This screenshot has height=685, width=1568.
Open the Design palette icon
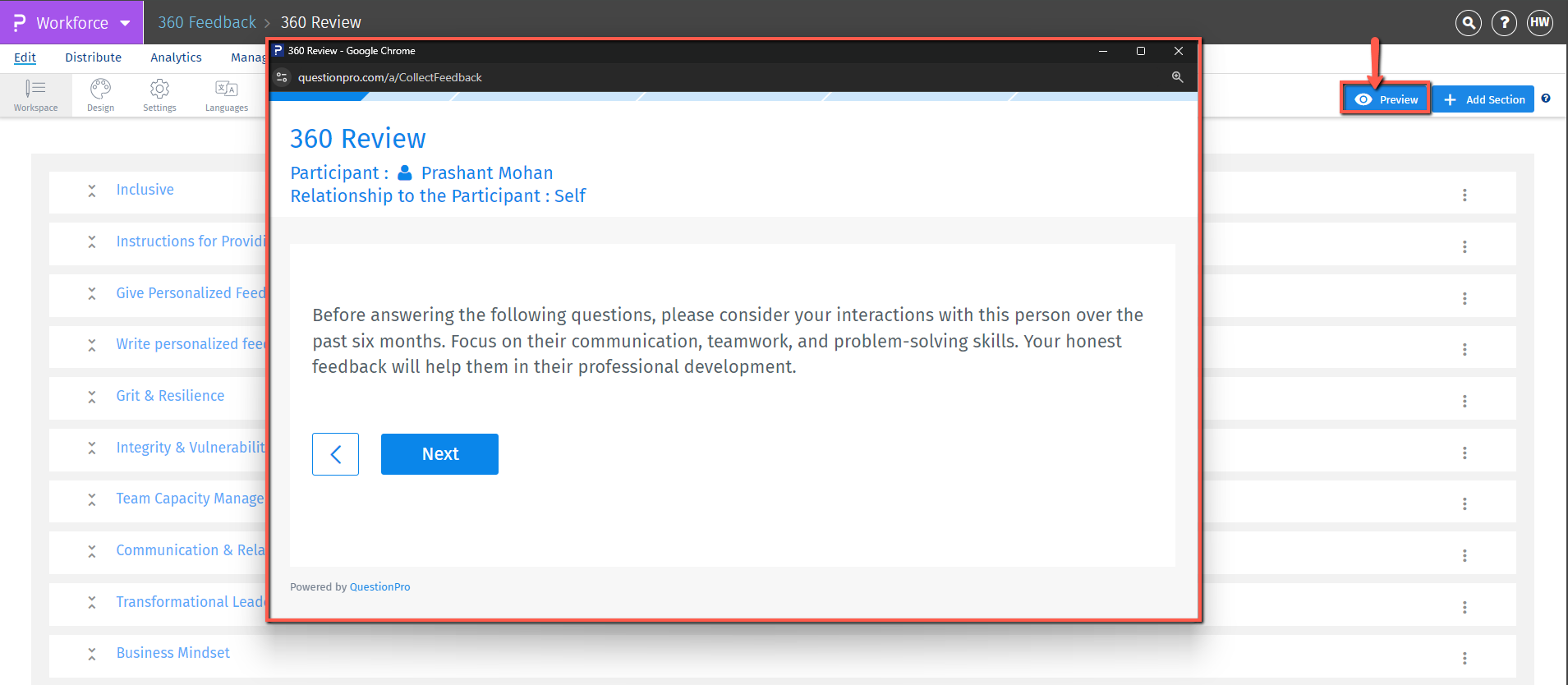click(x=100, y=95)
